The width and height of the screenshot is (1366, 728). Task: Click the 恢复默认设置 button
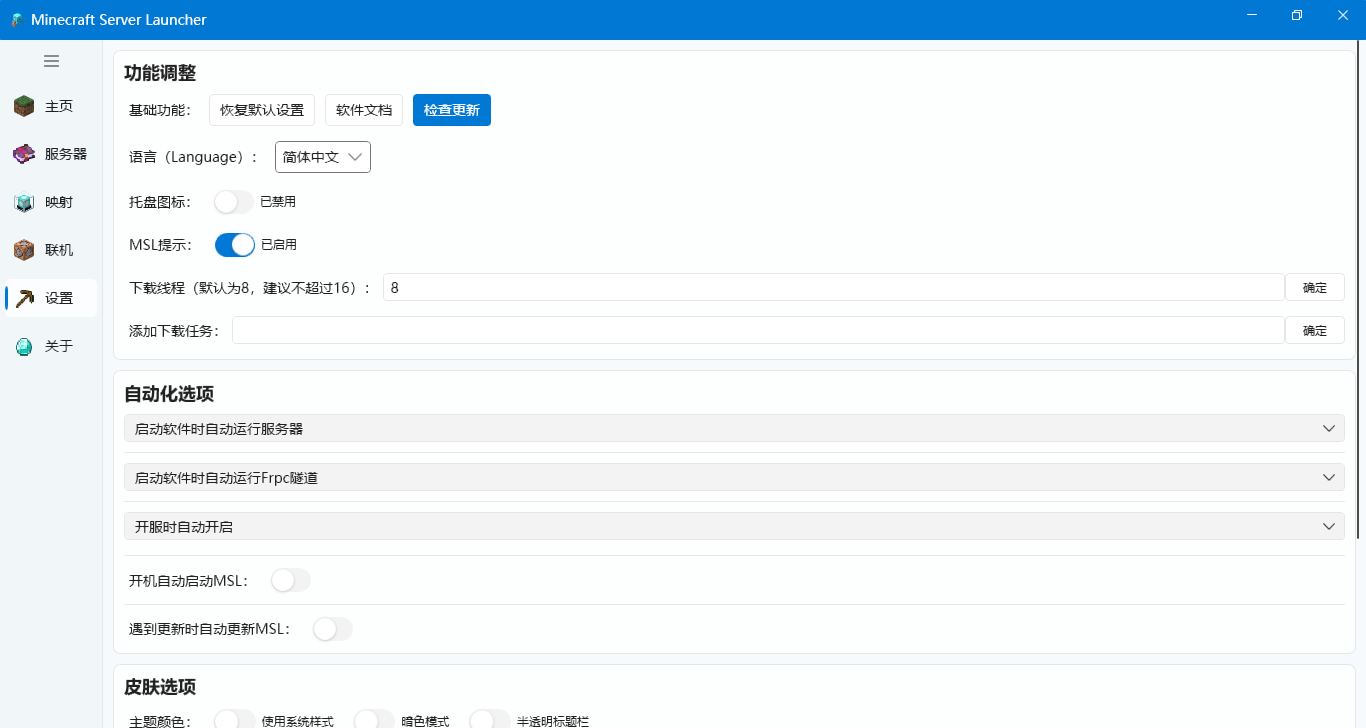click(x=262, y=110)
